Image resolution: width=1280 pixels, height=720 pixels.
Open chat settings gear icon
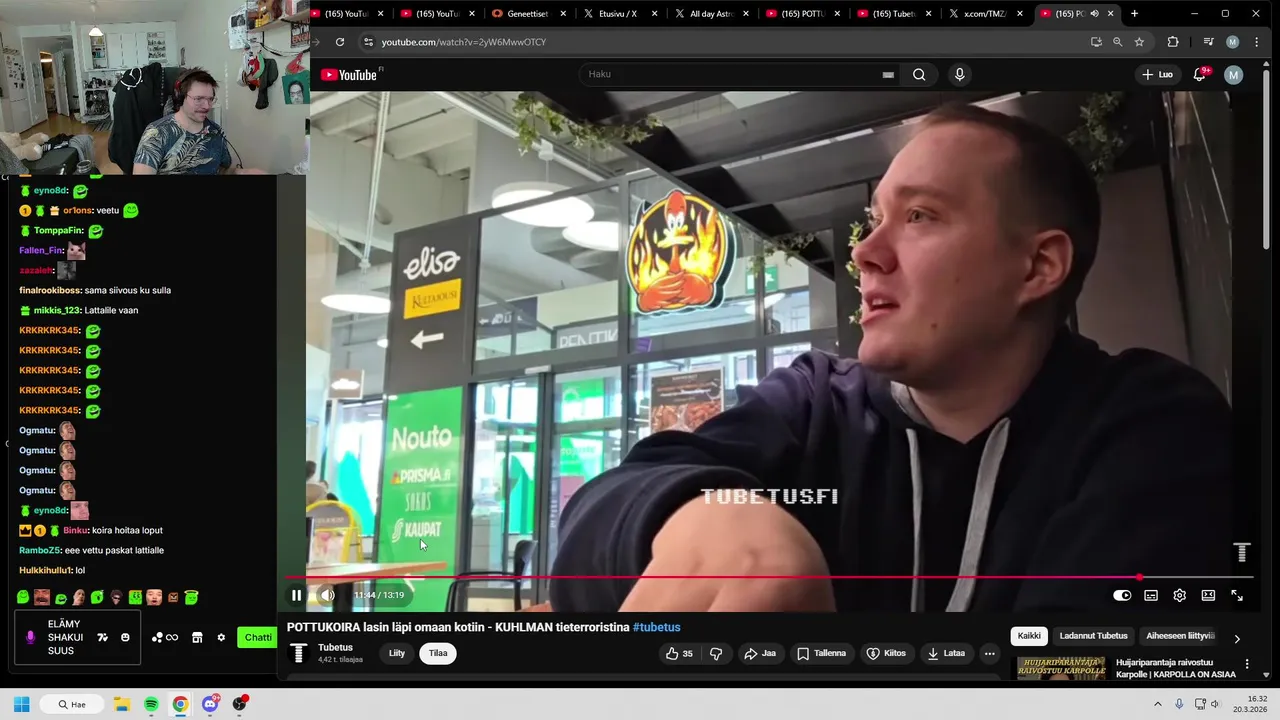point(221,637)
